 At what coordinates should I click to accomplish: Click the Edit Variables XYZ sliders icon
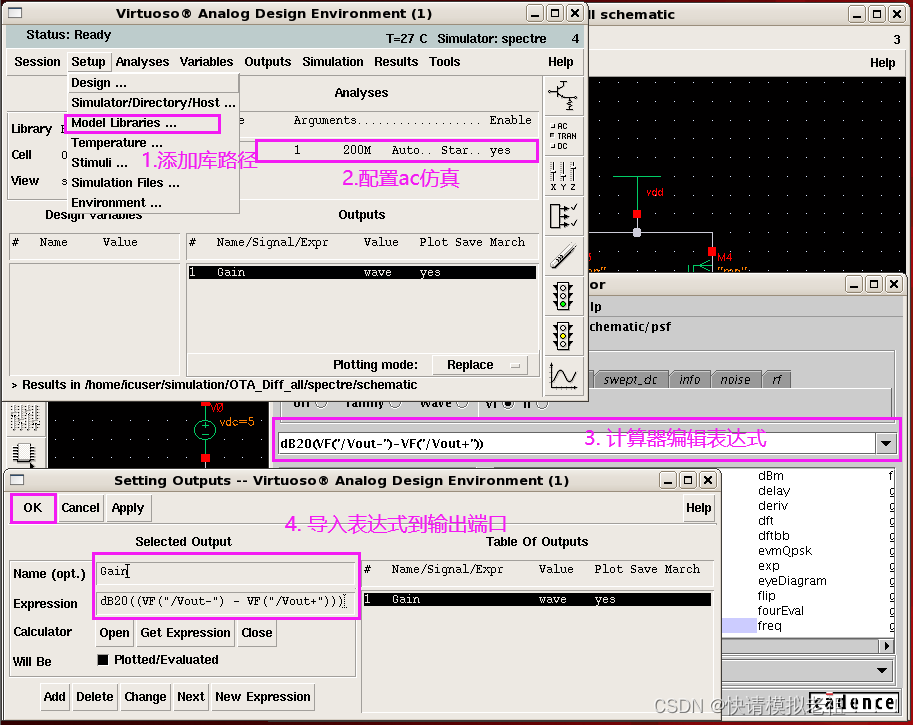(x=563, y=175)
